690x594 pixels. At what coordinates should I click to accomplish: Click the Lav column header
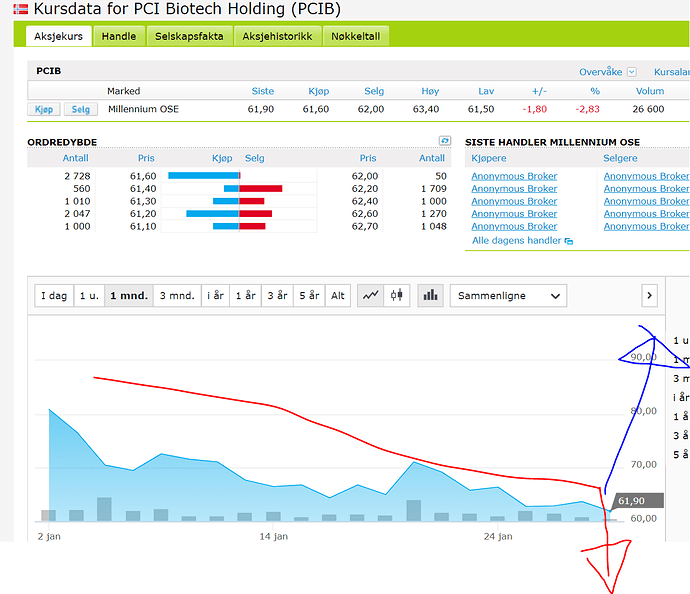[486, 91]
